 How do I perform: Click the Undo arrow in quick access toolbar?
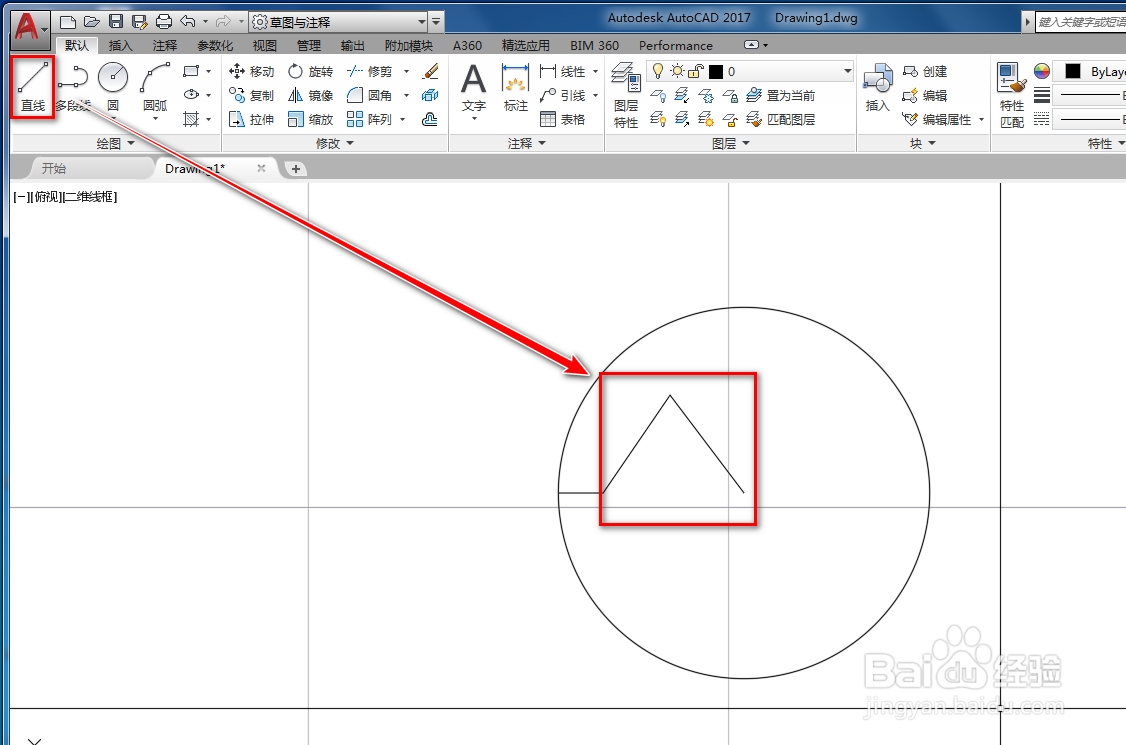click(x=188, y=22)
